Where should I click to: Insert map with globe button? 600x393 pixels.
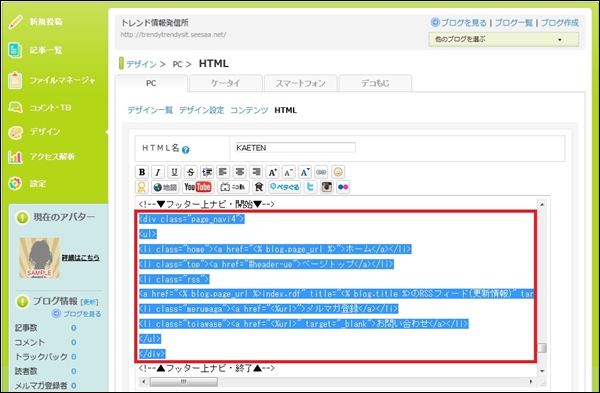point(165,187)
